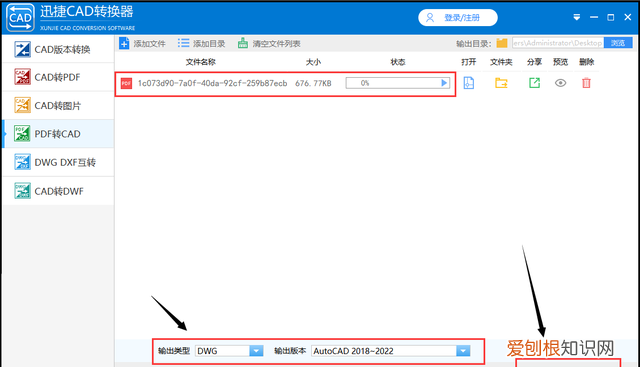Viewport: 640px width, 367px height.
Task: Click the 添加目录 toolbar button
Action: click(202, 43)
